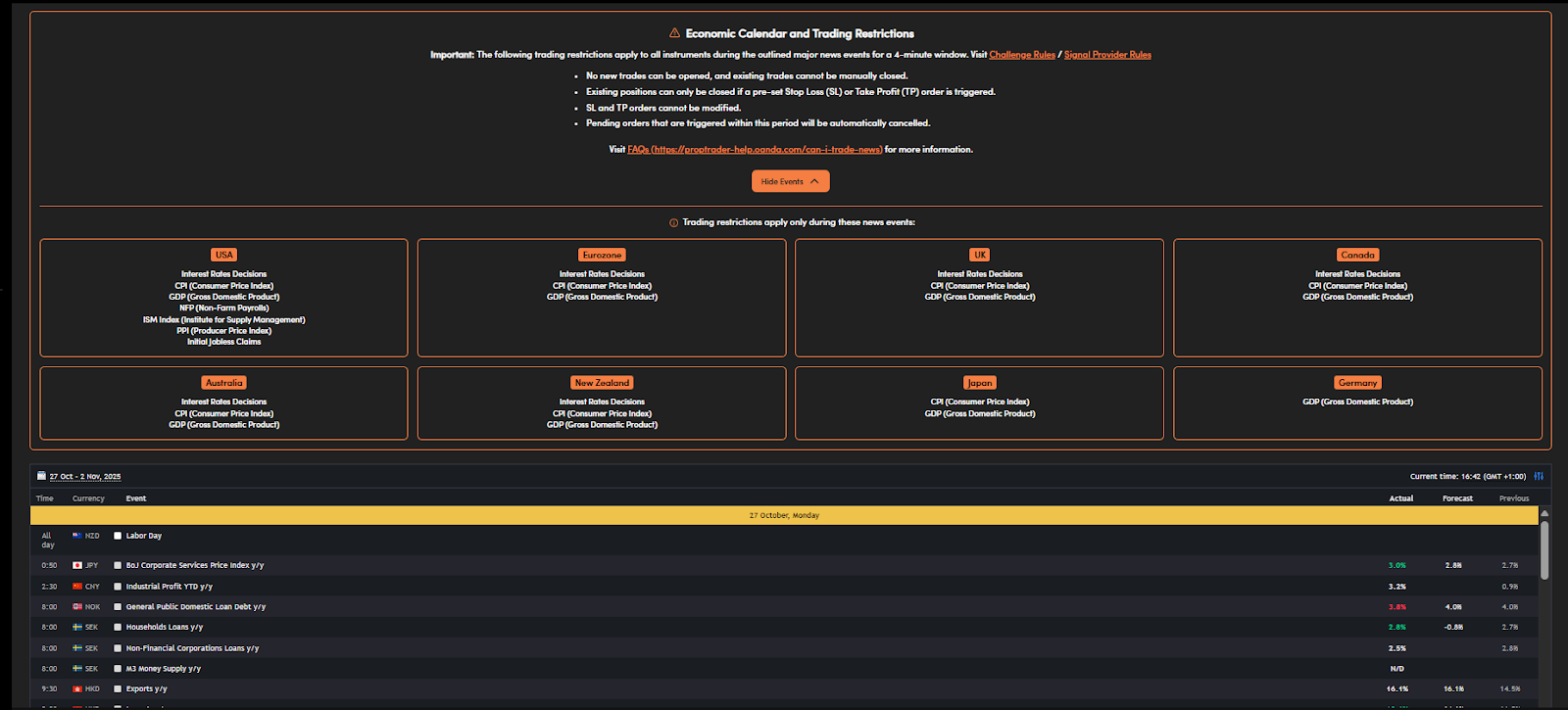This screenshot has height=710, width=1568.
Task: Open the 27 Oct - 2 Nov date range picker
Action: [85, 477]
